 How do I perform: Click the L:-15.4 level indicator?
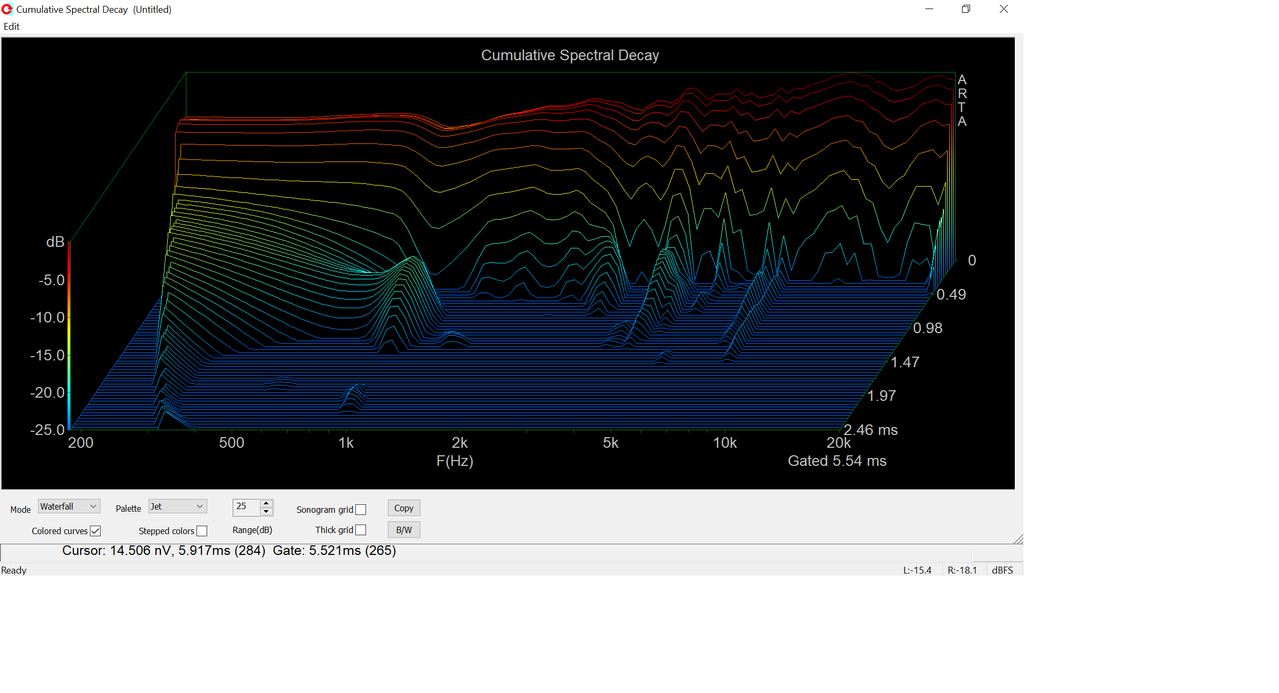click(917, 570)
